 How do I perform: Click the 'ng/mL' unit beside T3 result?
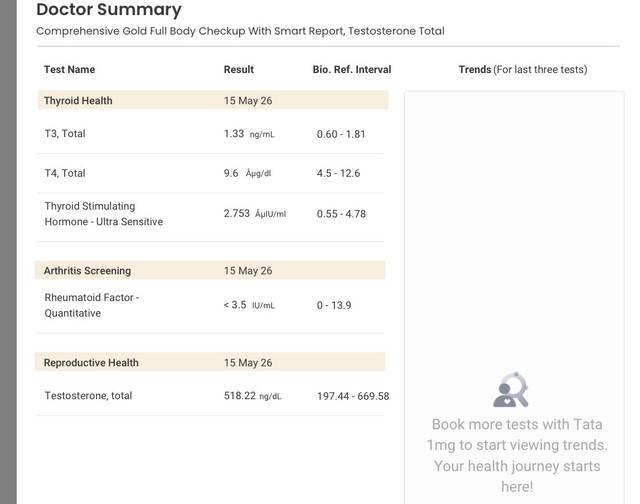(262, 134)
